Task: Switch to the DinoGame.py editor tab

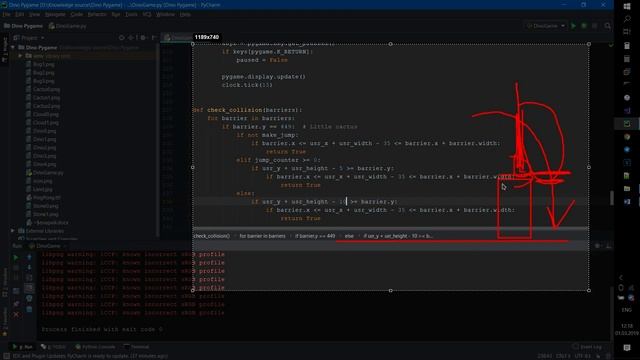Action: coord(178,38)
